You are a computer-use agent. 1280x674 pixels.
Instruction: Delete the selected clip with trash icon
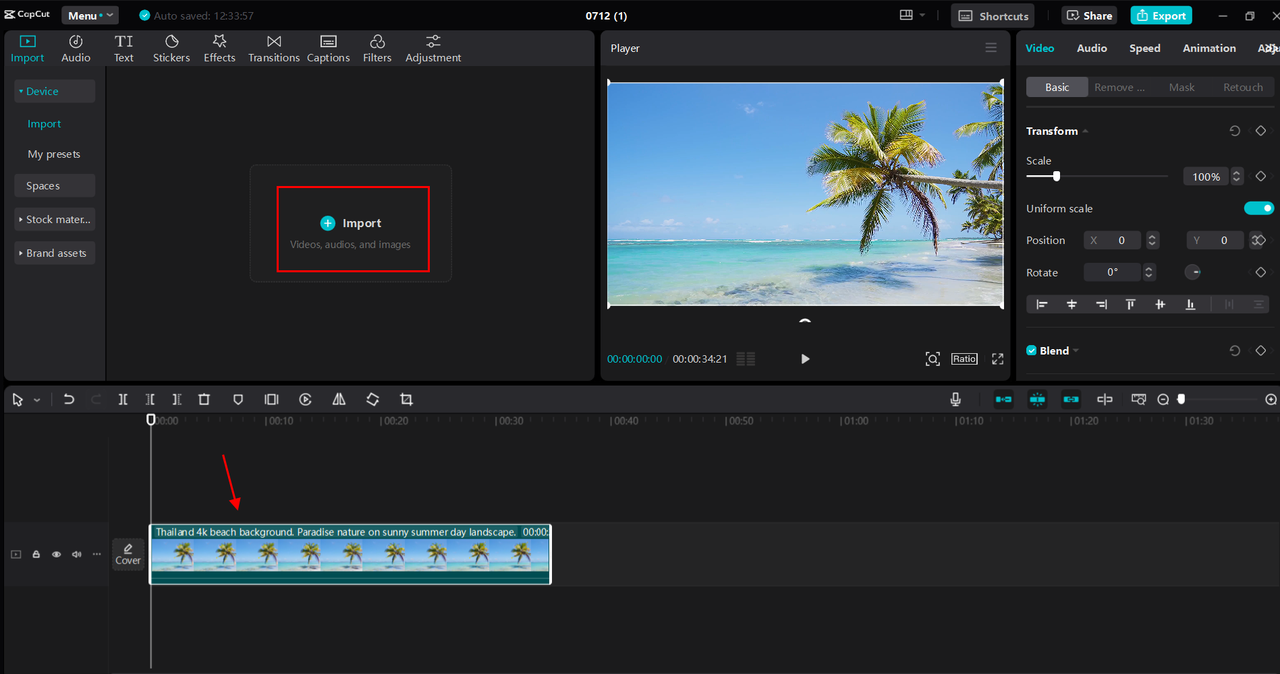[204, 399]
